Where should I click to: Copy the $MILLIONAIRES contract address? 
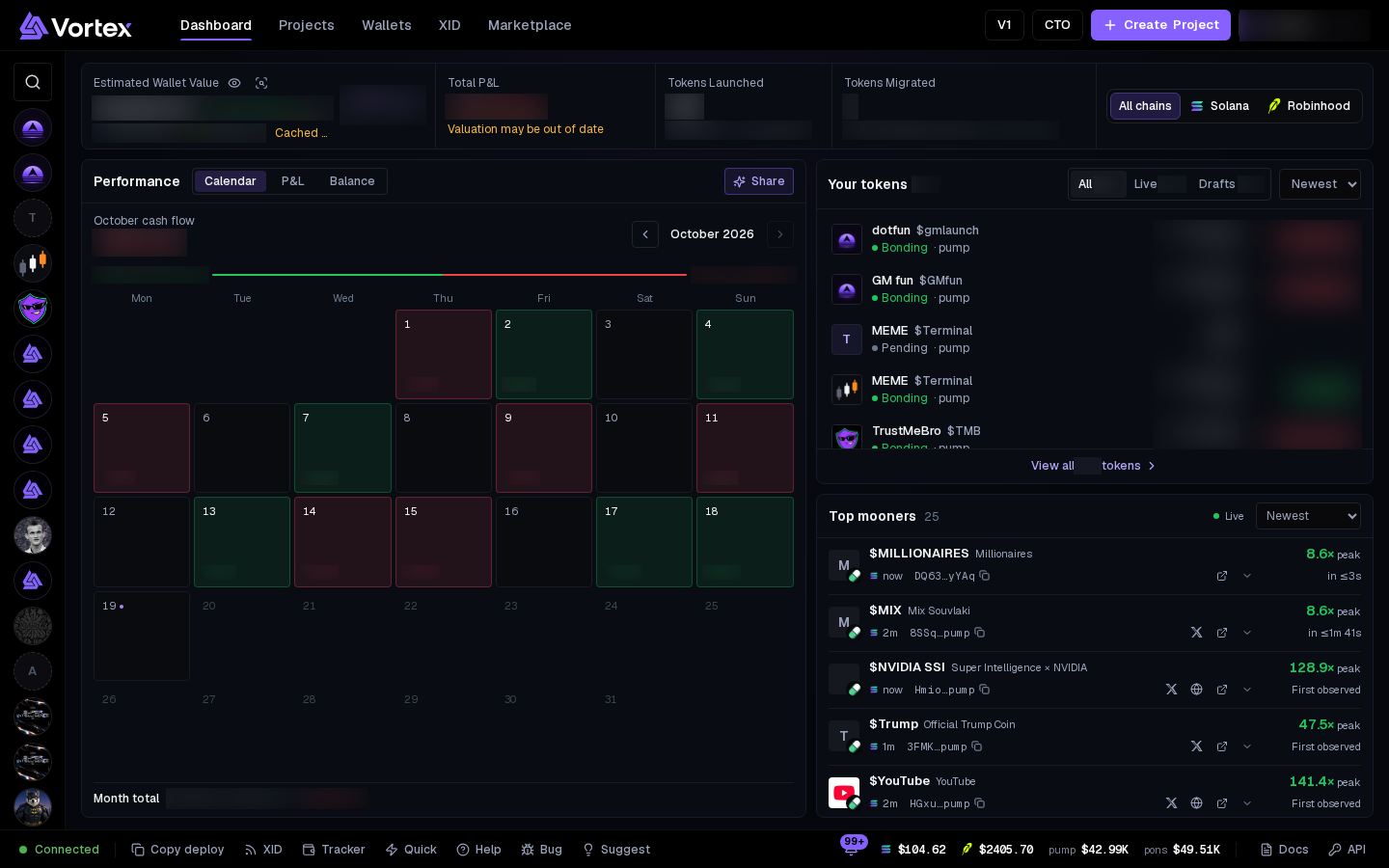click(985, 576)
